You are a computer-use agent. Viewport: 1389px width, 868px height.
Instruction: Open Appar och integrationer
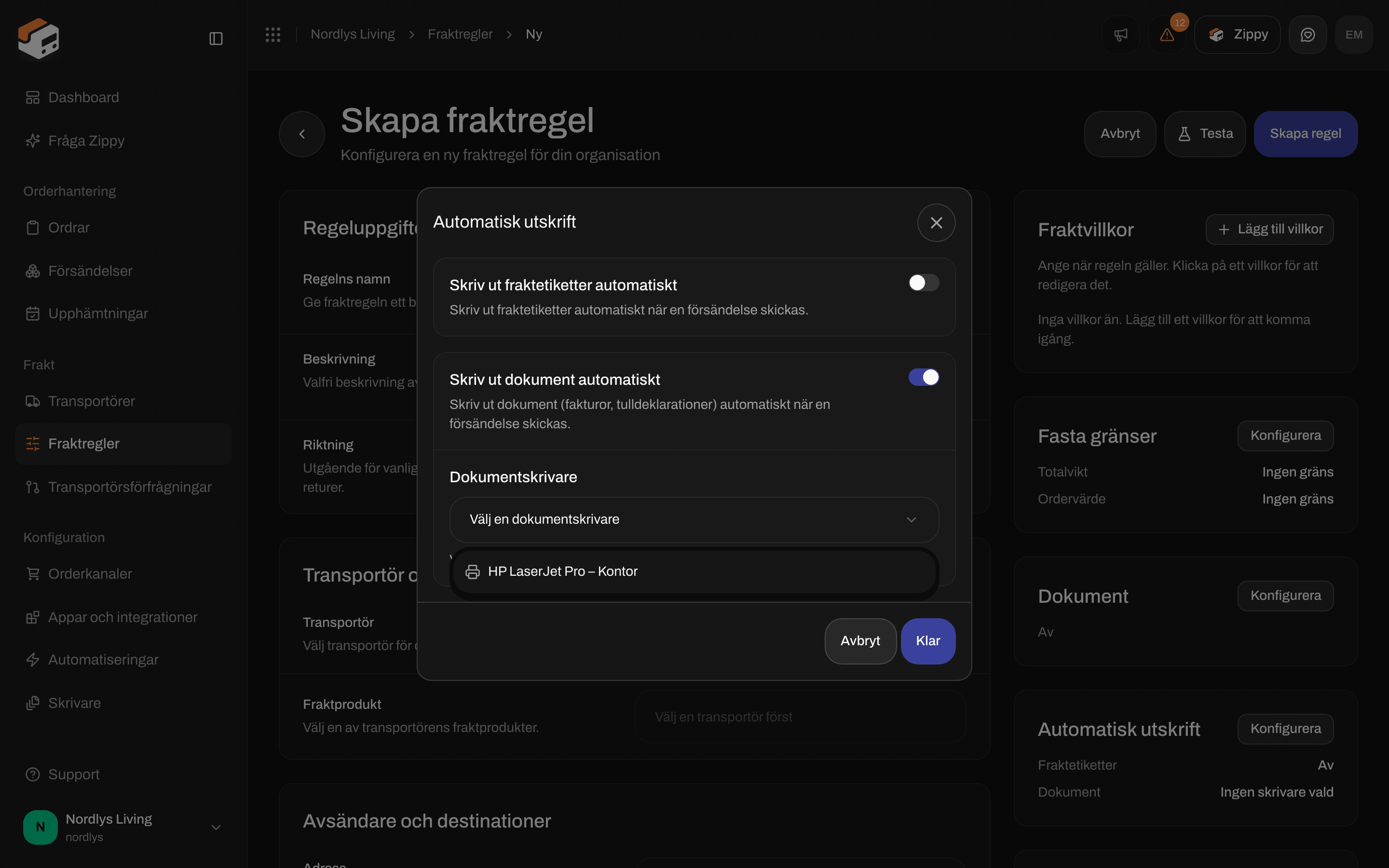tap(123, 617)
